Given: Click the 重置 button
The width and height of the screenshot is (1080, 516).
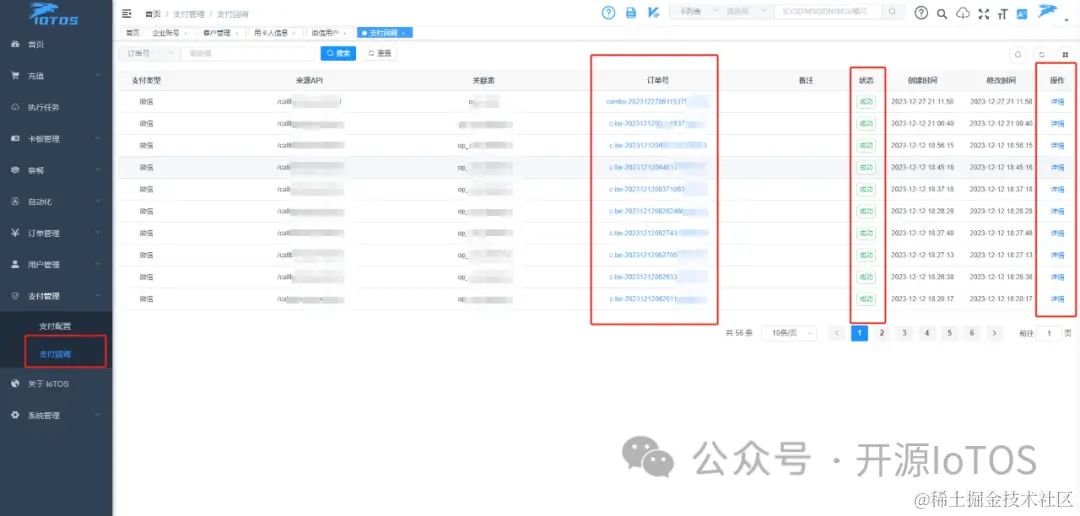Looking at the screenshot, I should point(380,53).
